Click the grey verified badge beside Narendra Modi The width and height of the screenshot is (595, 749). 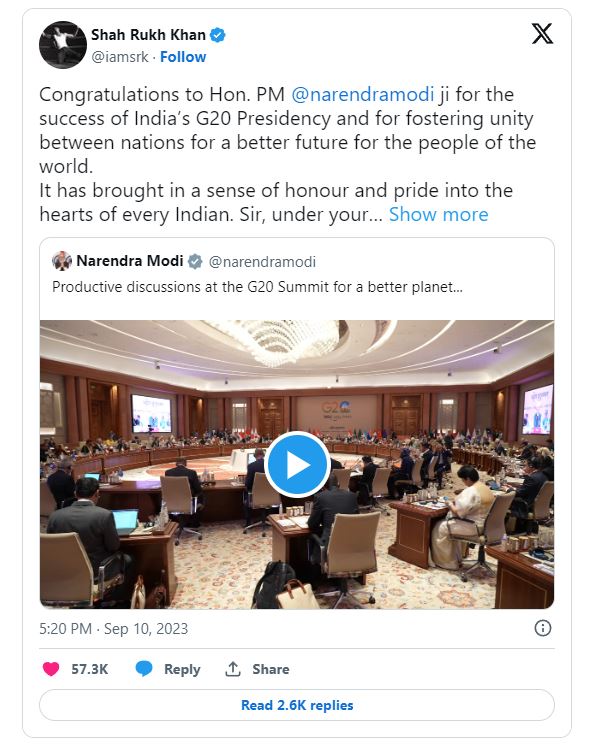pos(195,261)
